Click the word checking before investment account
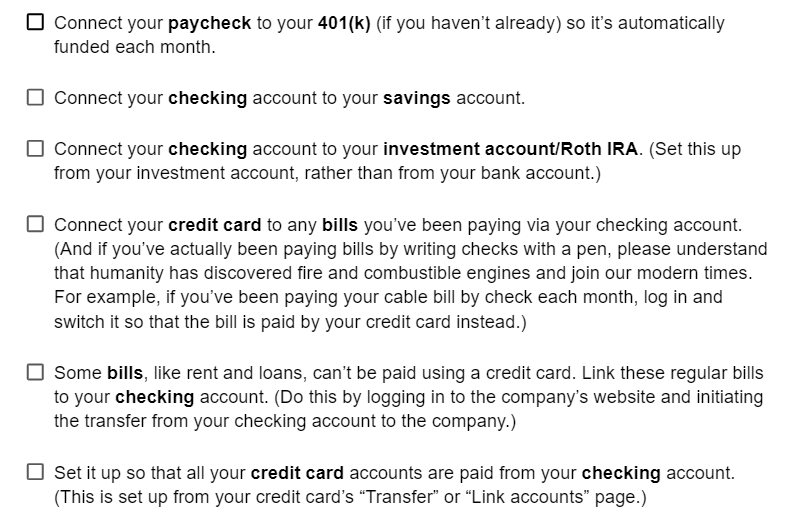792x524 pixels. click(208, 150)
